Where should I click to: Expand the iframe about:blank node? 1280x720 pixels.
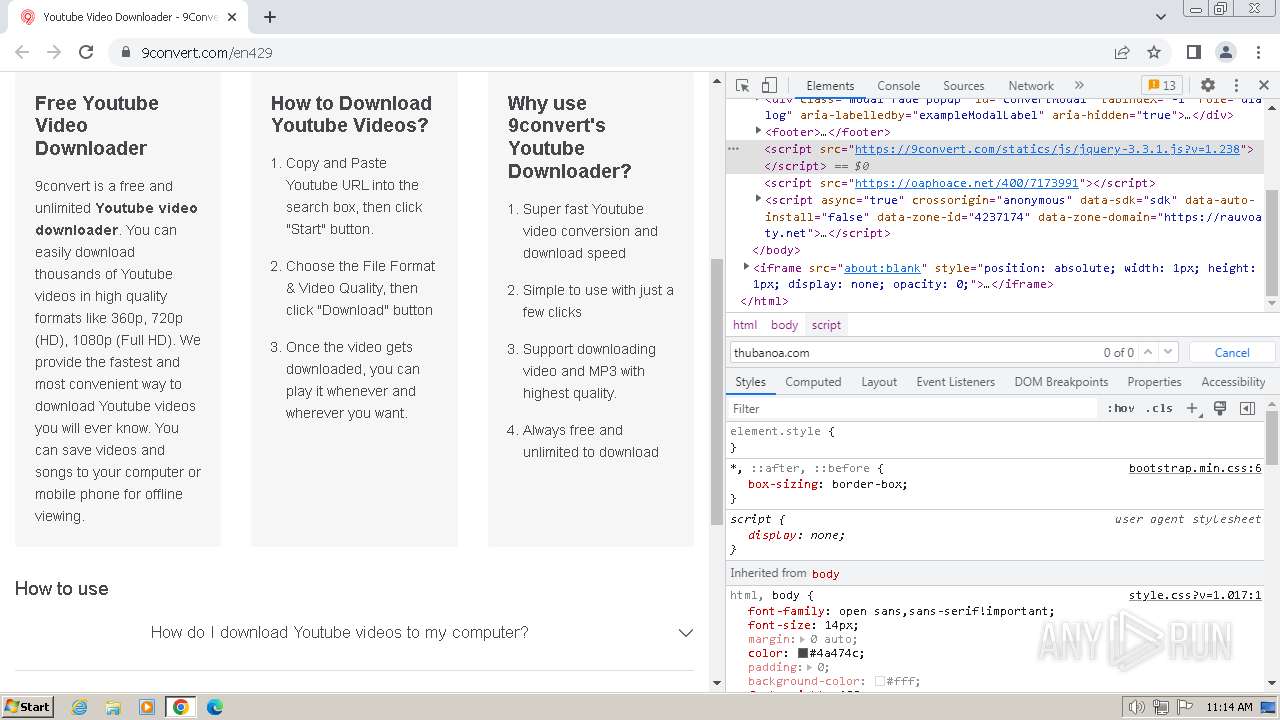point(746,267)
